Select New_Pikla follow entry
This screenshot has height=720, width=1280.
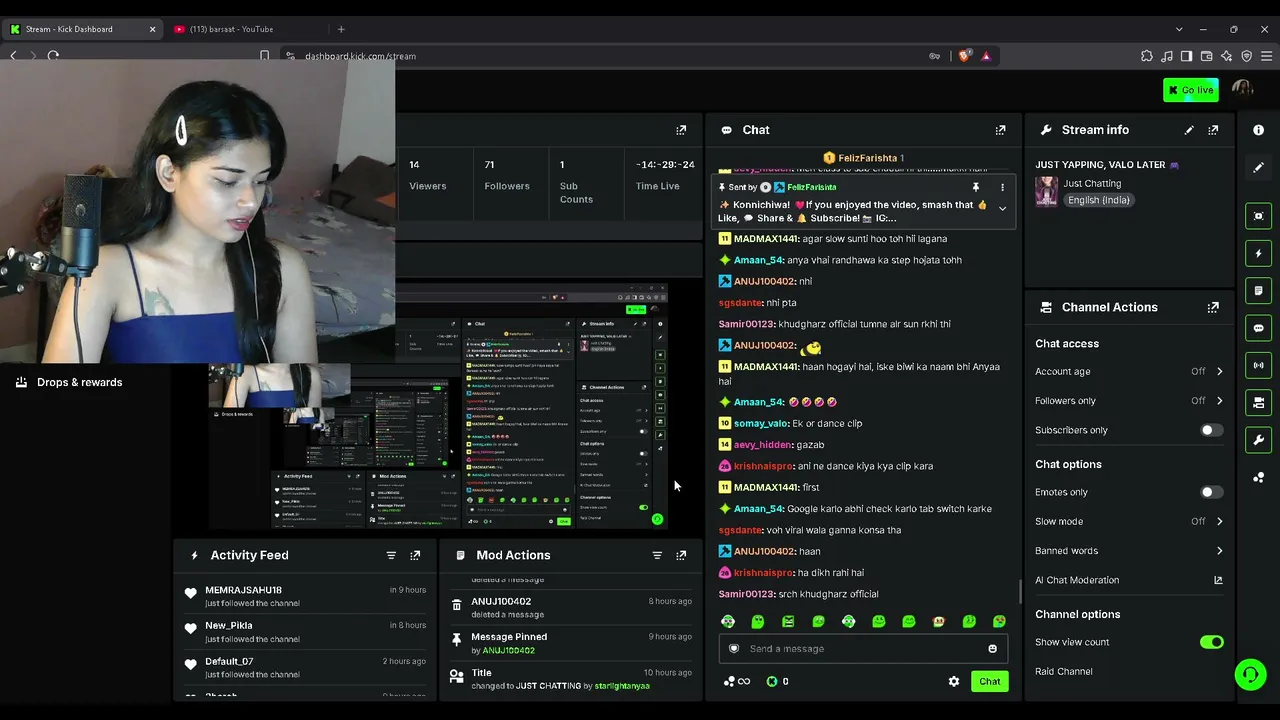[x=305, y=632]
